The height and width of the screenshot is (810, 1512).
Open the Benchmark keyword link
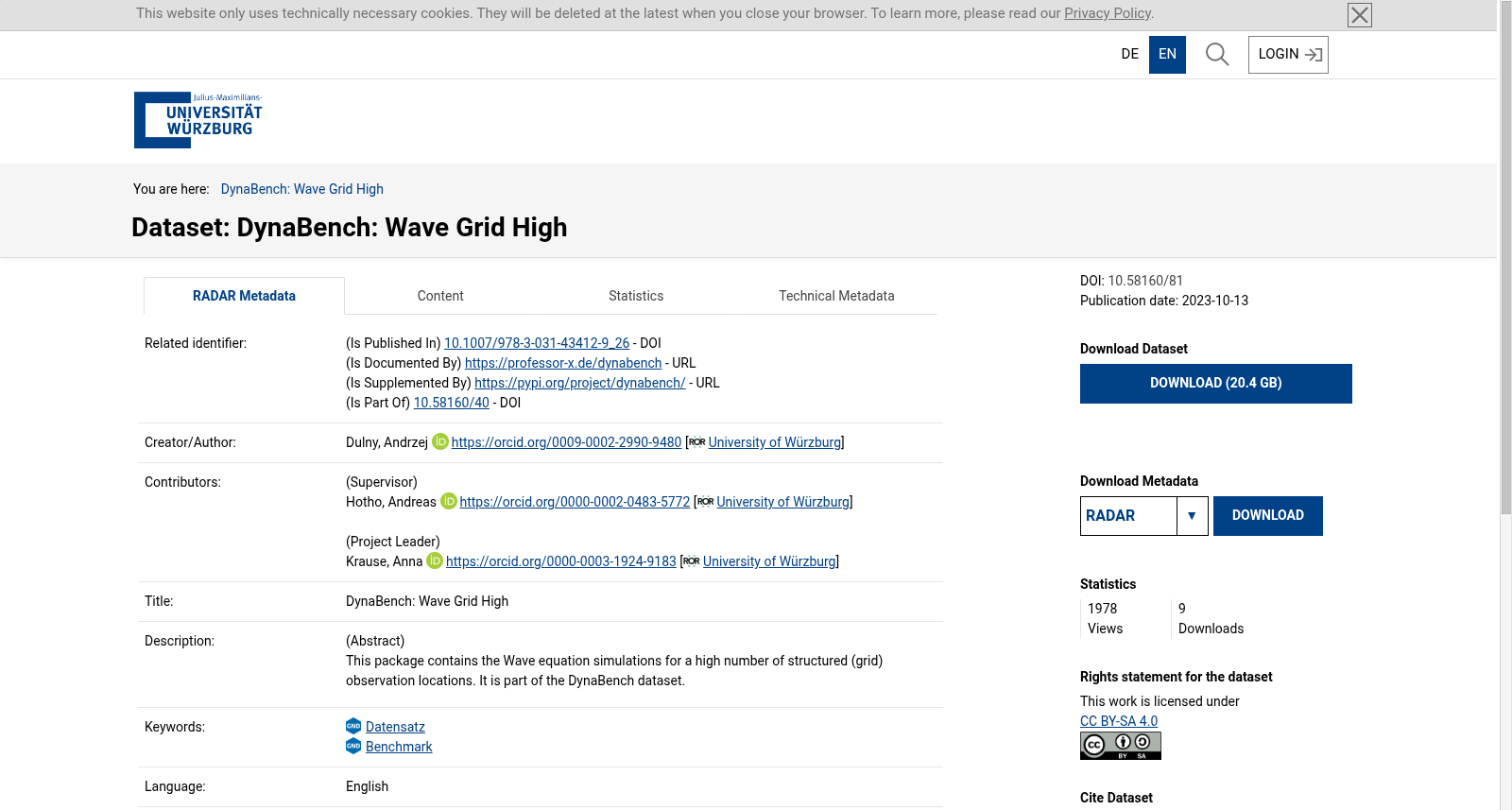click(399, 747)
